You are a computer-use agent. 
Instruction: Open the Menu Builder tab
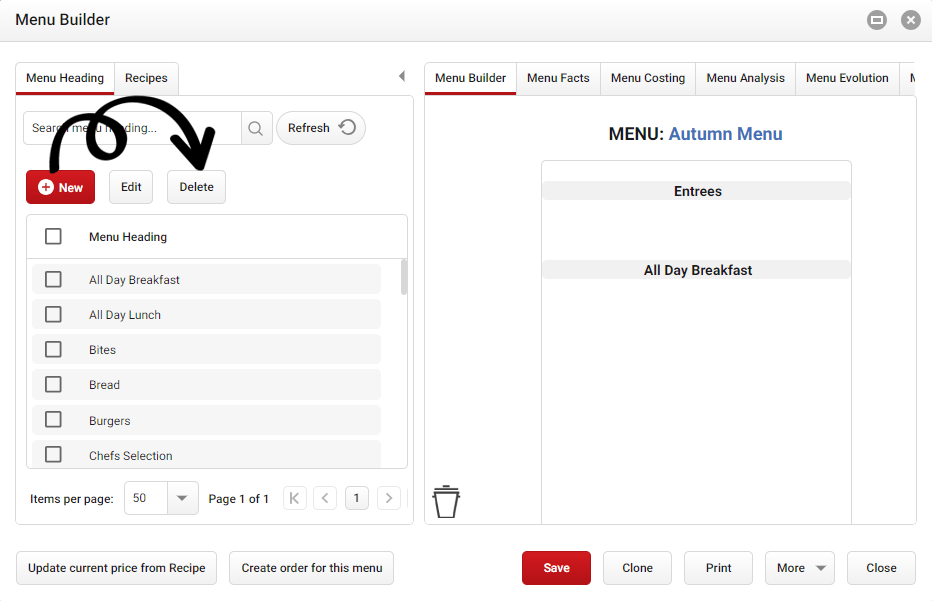[x=470, y=78]
